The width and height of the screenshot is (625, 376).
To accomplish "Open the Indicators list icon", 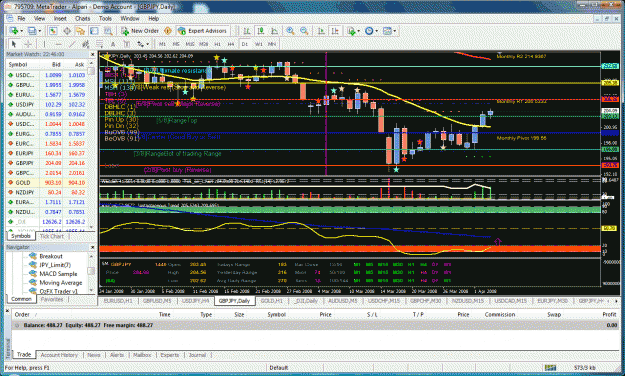I will pyautogui.click(x=351, y=31).
